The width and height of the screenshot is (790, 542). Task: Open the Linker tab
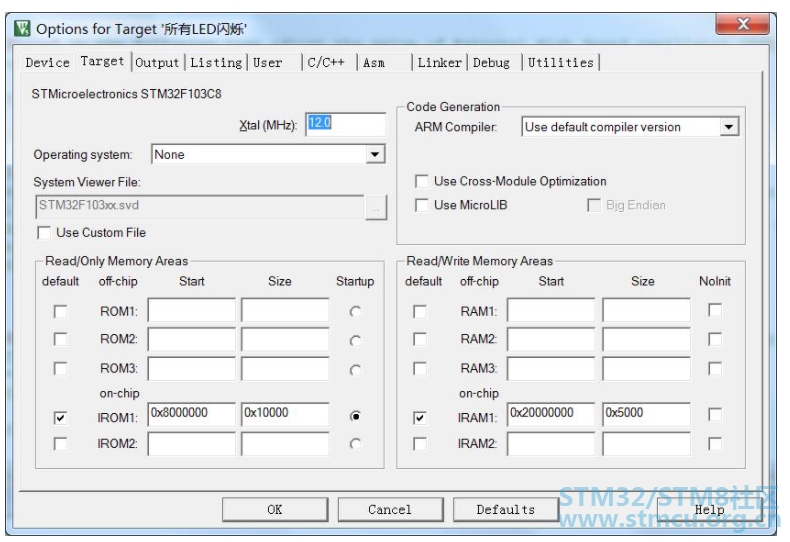tap(439, 62)
